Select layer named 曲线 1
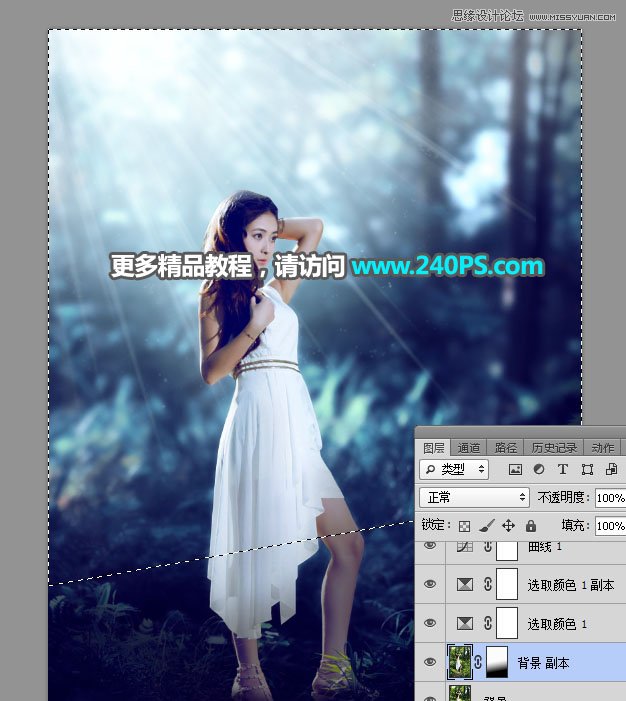 [x=545, y=547]
